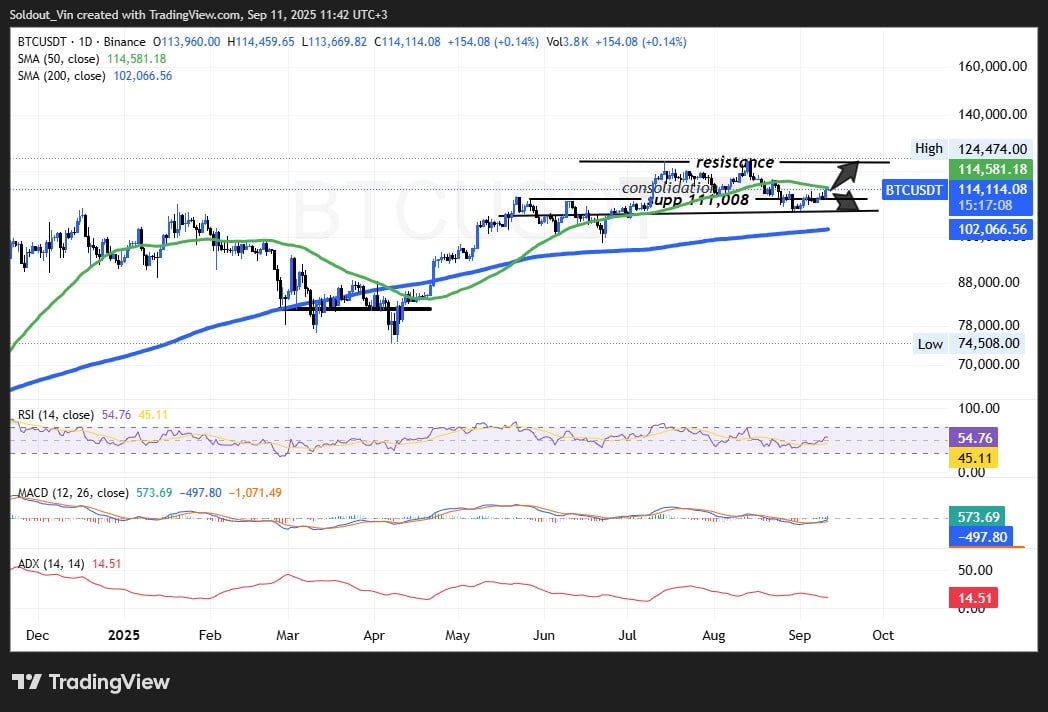1048x712 pixels.
Task: Click the Vol 3.8K value in legend
Action: [x=567, y=41]
